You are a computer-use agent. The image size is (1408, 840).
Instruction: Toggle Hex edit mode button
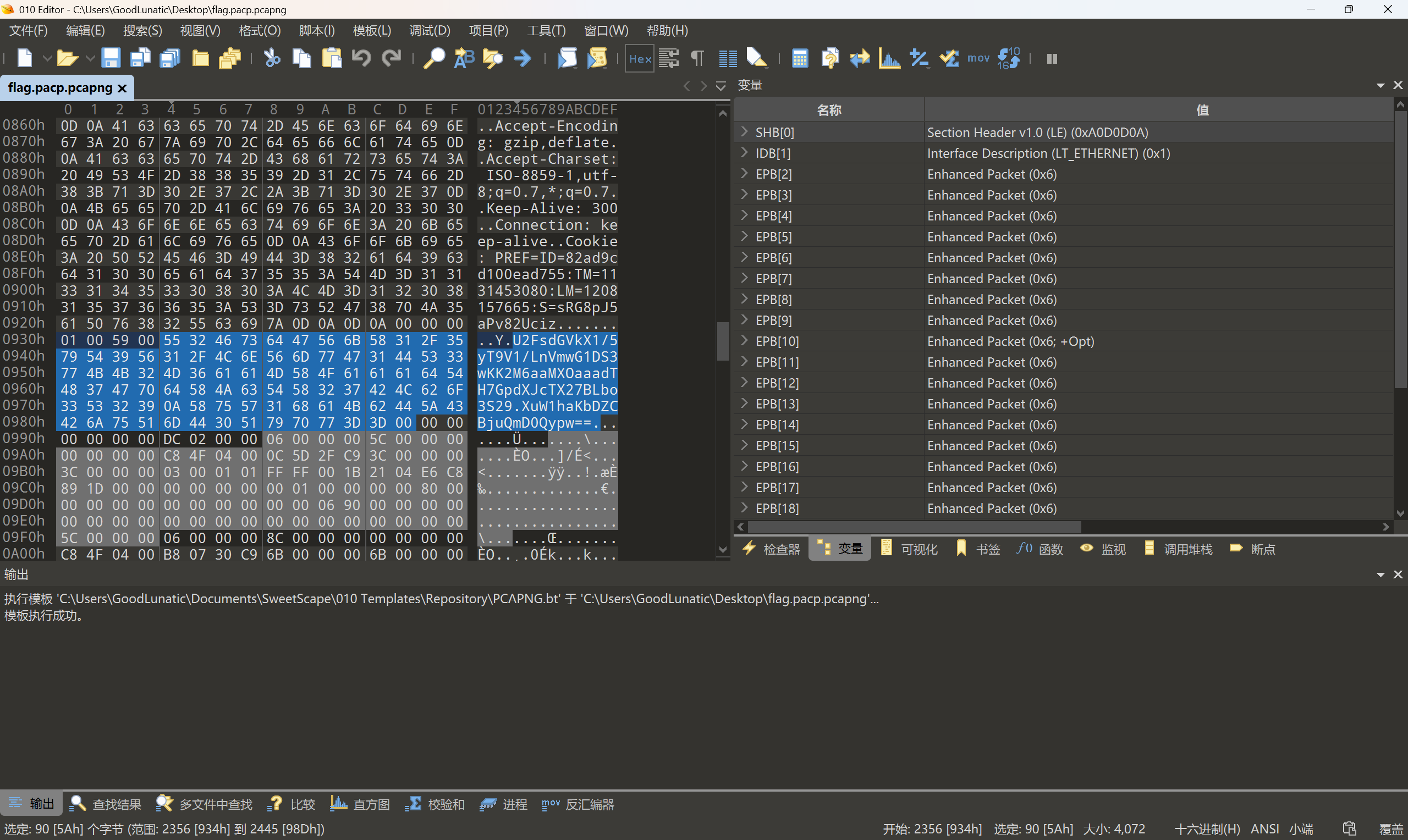point(640,58)
